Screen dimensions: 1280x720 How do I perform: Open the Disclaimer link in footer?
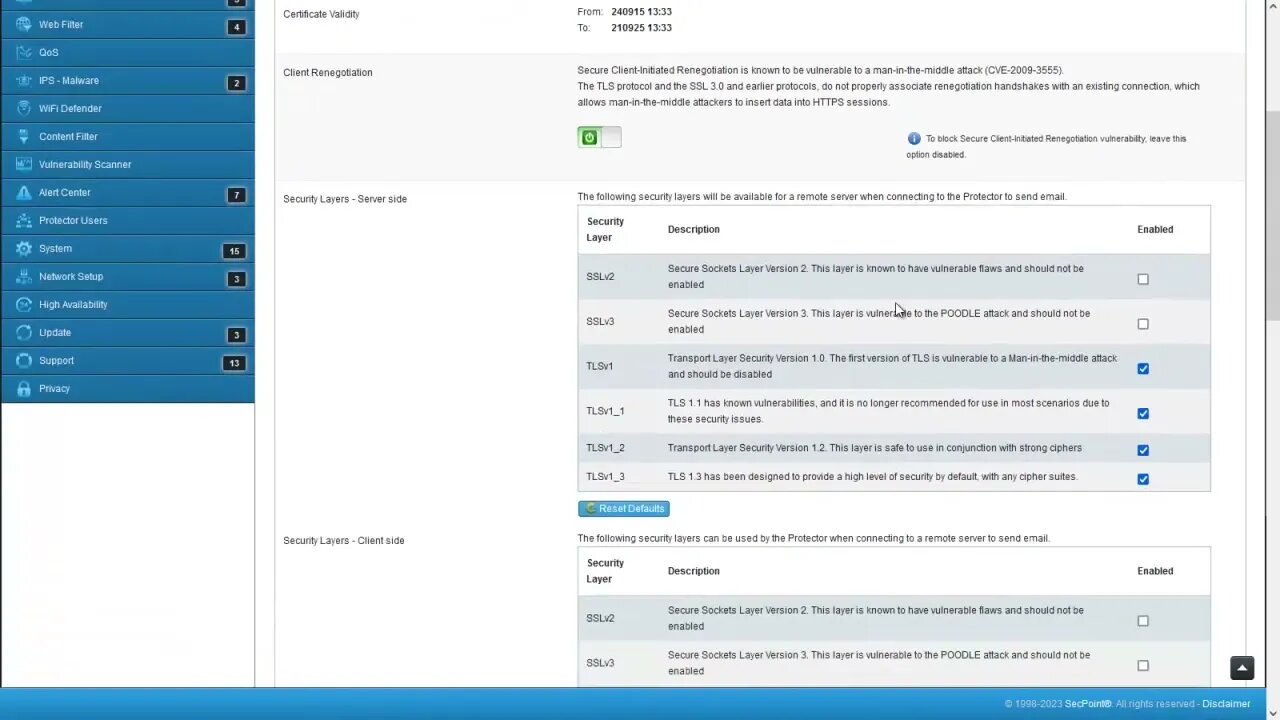[x=1226, y=704]
